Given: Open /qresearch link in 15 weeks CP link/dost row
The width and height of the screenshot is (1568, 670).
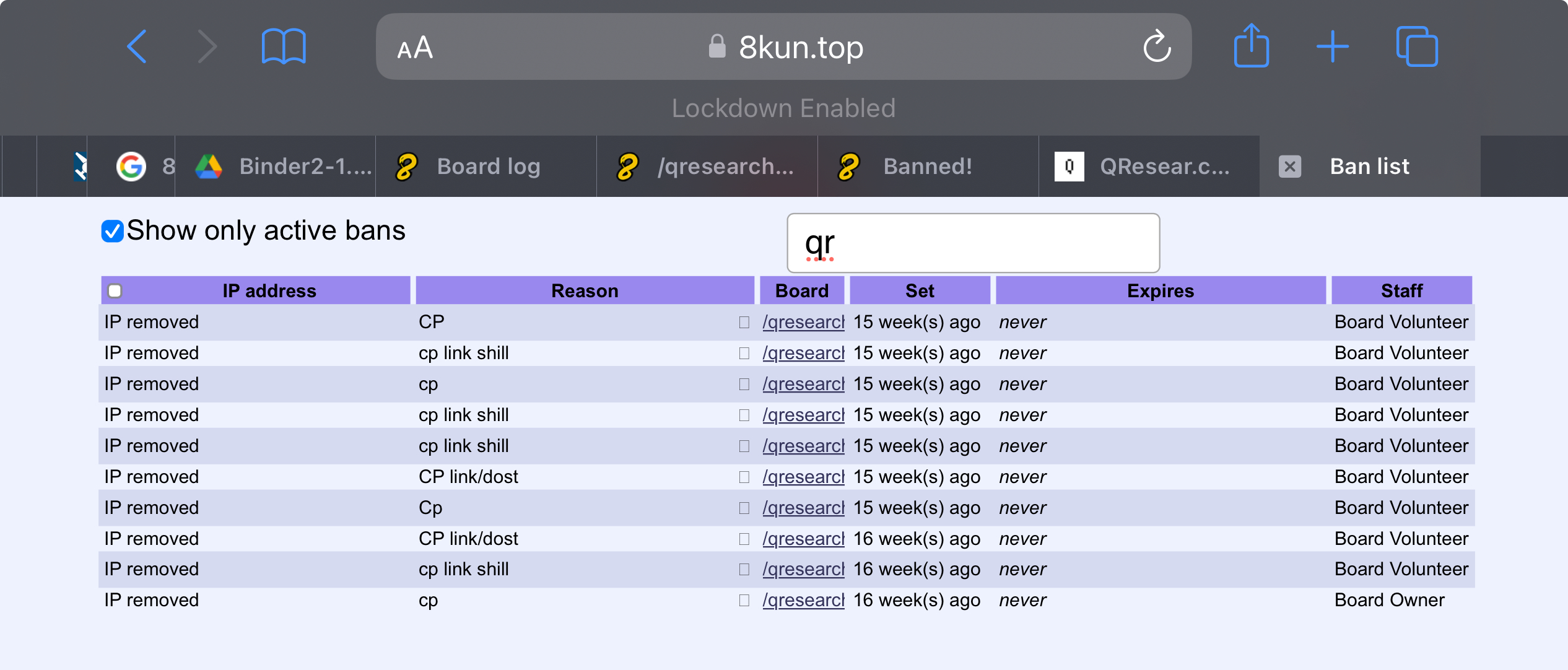Looking at the screenshot, I should 803,477.
